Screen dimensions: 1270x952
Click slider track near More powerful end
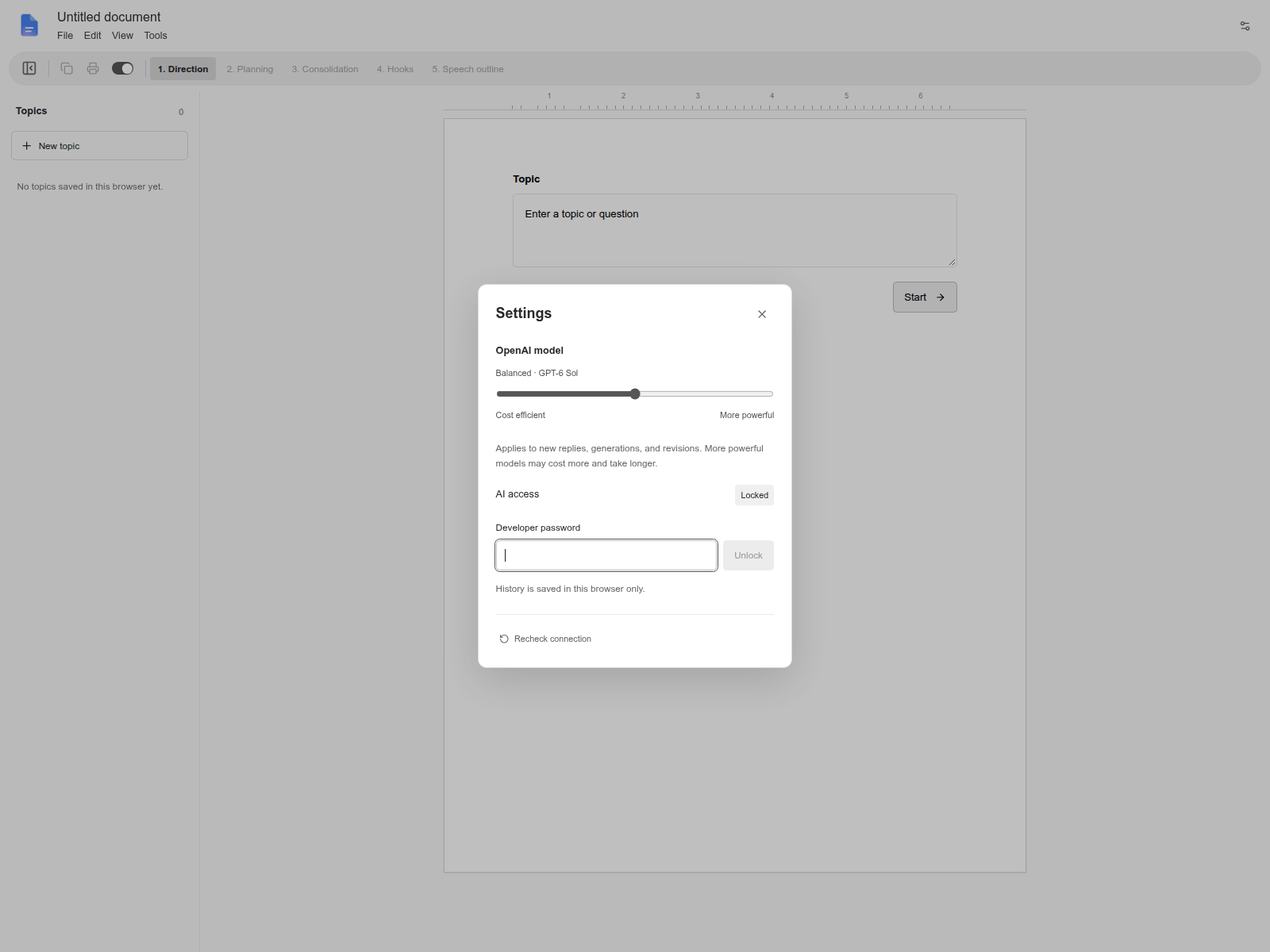(x=760, y=393)
